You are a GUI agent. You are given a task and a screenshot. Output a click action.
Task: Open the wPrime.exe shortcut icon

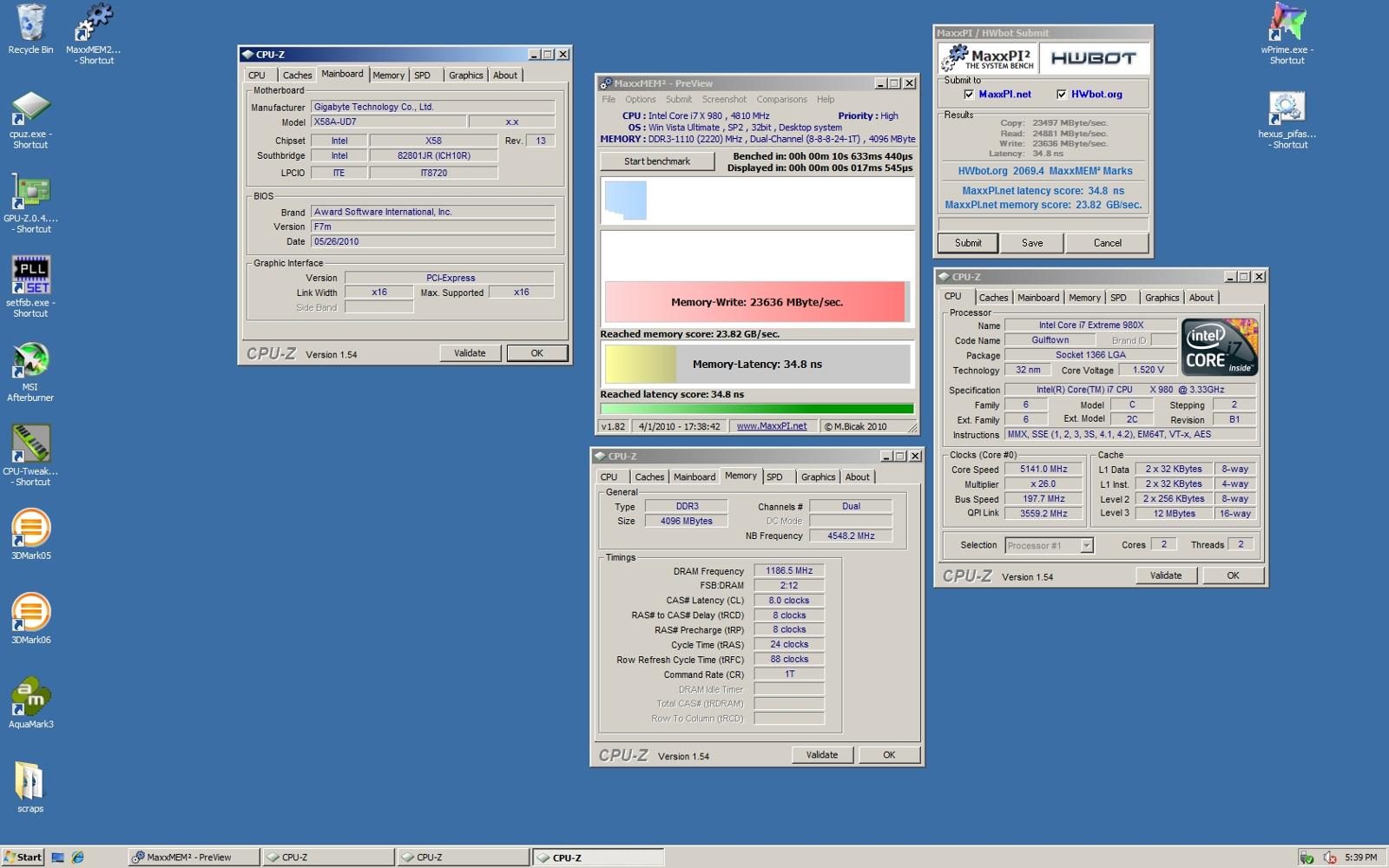pos(1287,23)
